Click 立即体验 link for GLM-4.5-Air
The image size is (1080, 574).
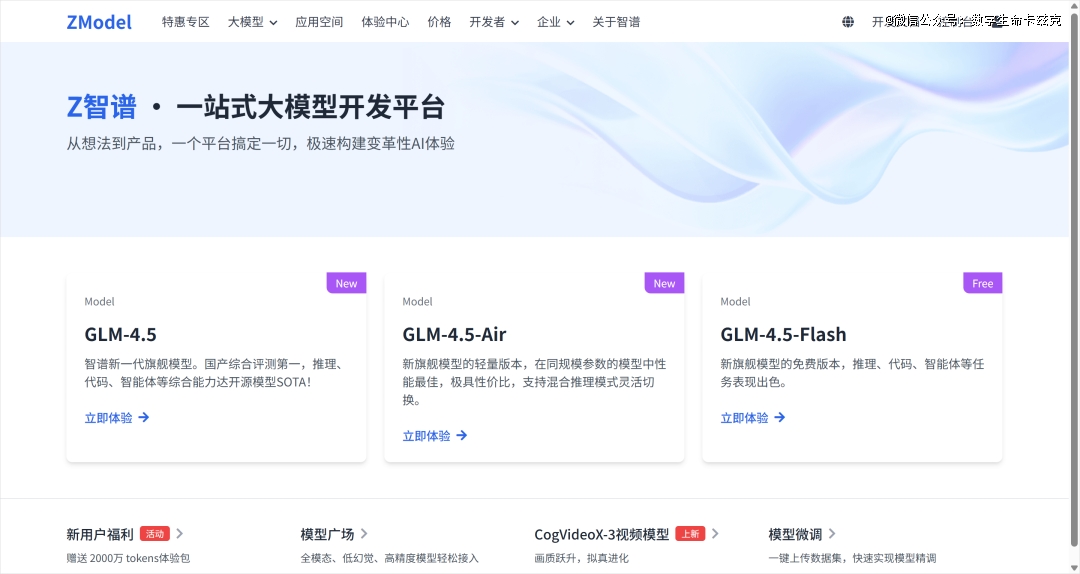pos(426,436)
